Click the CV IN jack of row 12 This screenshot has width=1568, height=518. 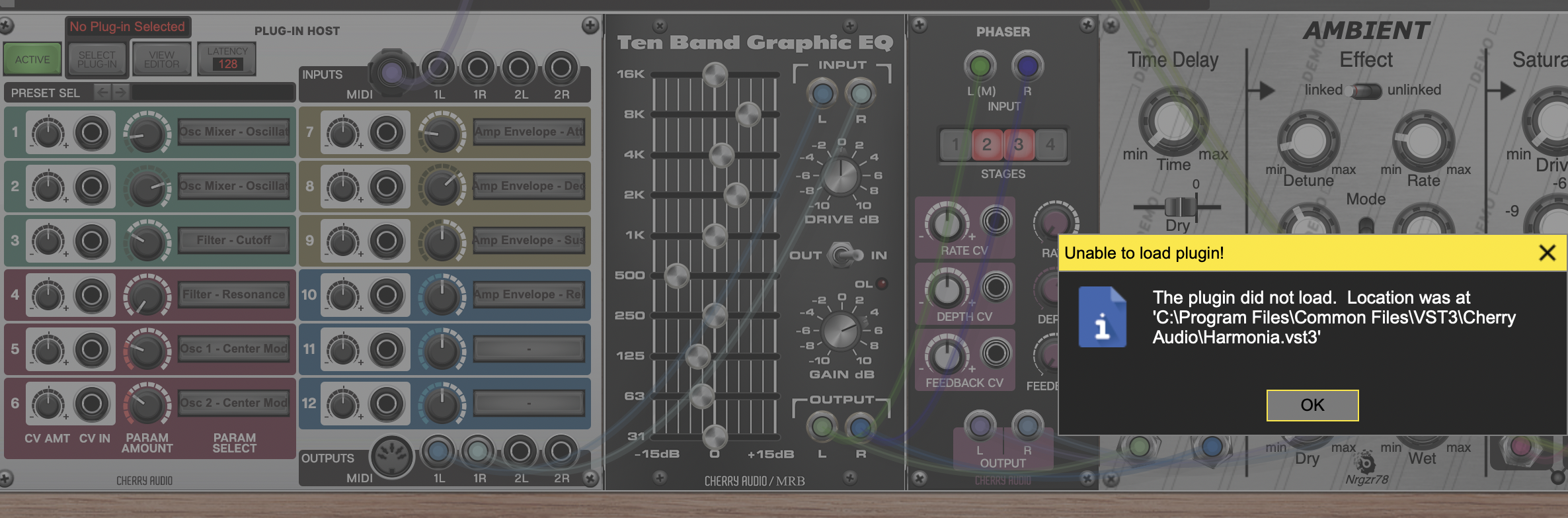click(x=387, y=404)
